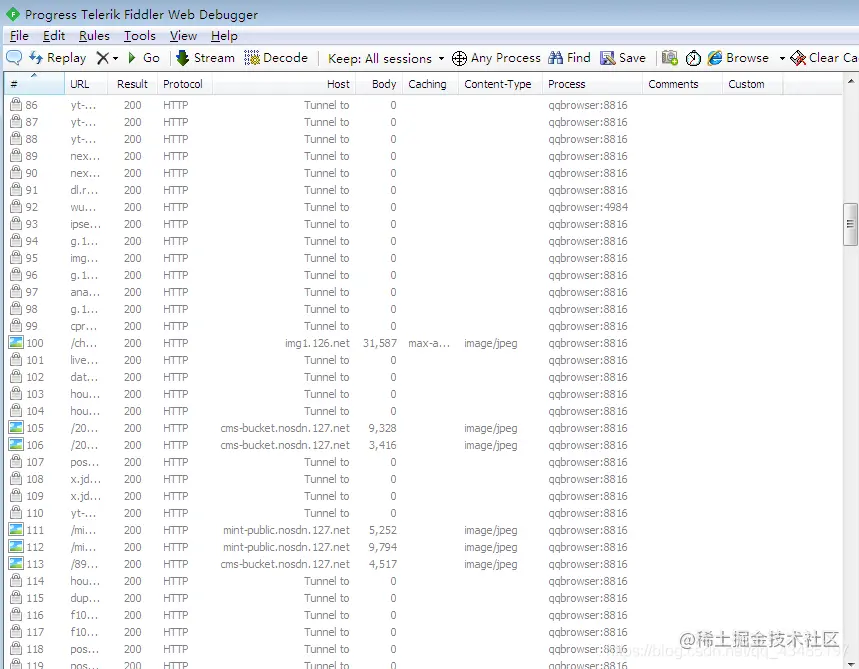Select body size 3,416 in session 106
Image resolution: width=859 pixels, height=669 pixels.
(382, 445)
